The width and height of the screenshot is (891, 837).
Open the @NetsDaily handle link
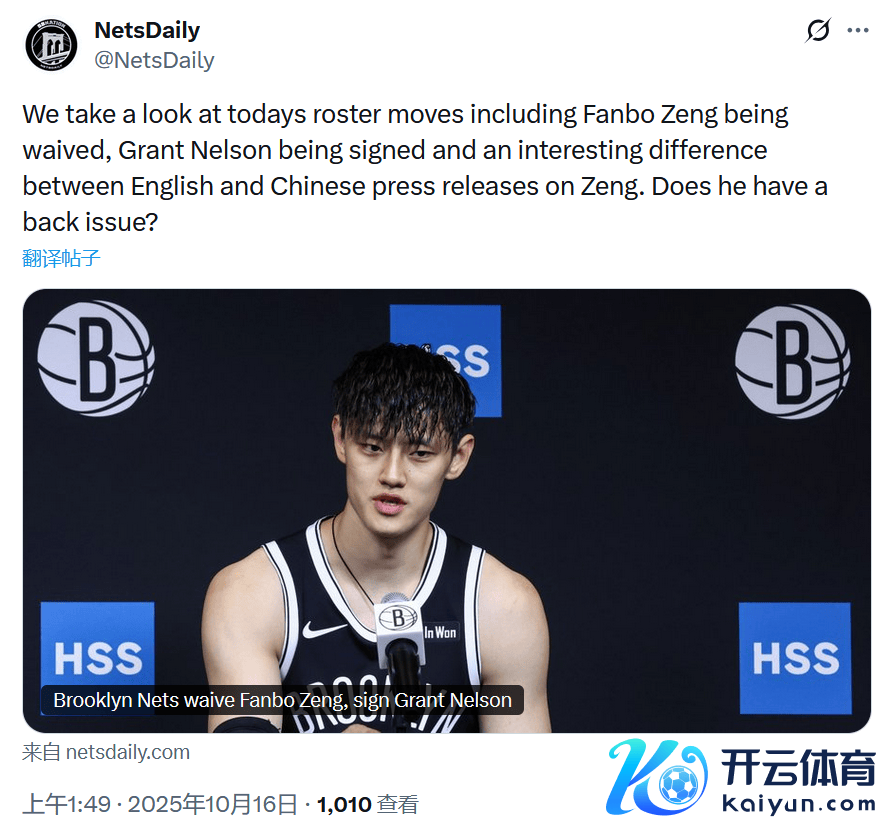(x=154, y=60)
